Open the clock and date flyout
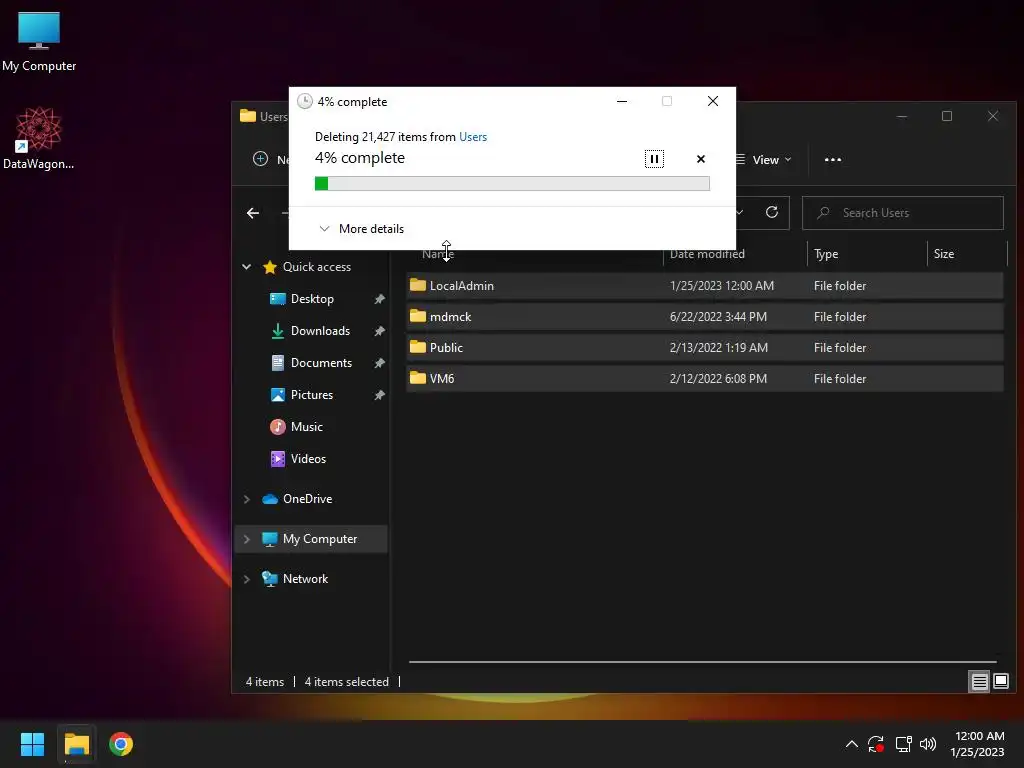 pos(978,744)
